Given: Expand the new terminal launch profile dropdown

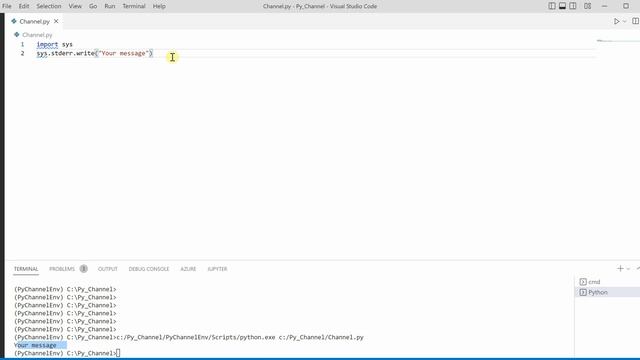Looking at the screenshot, I should tap(628, 269).
